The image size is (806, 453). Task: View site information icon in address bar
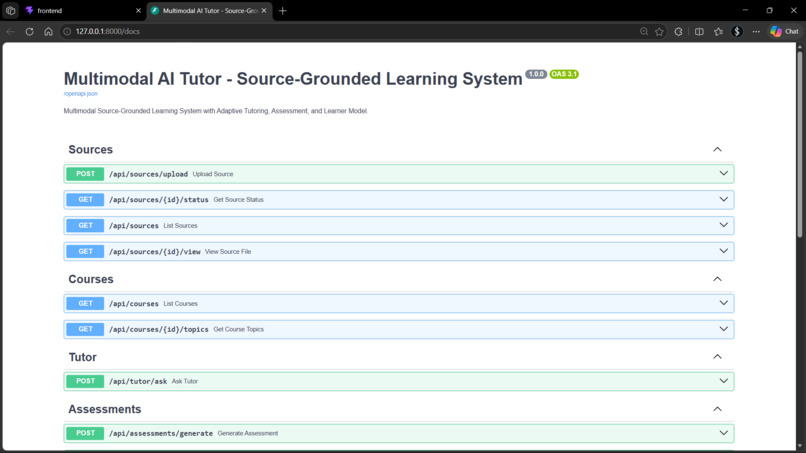(x=67, y=31)
